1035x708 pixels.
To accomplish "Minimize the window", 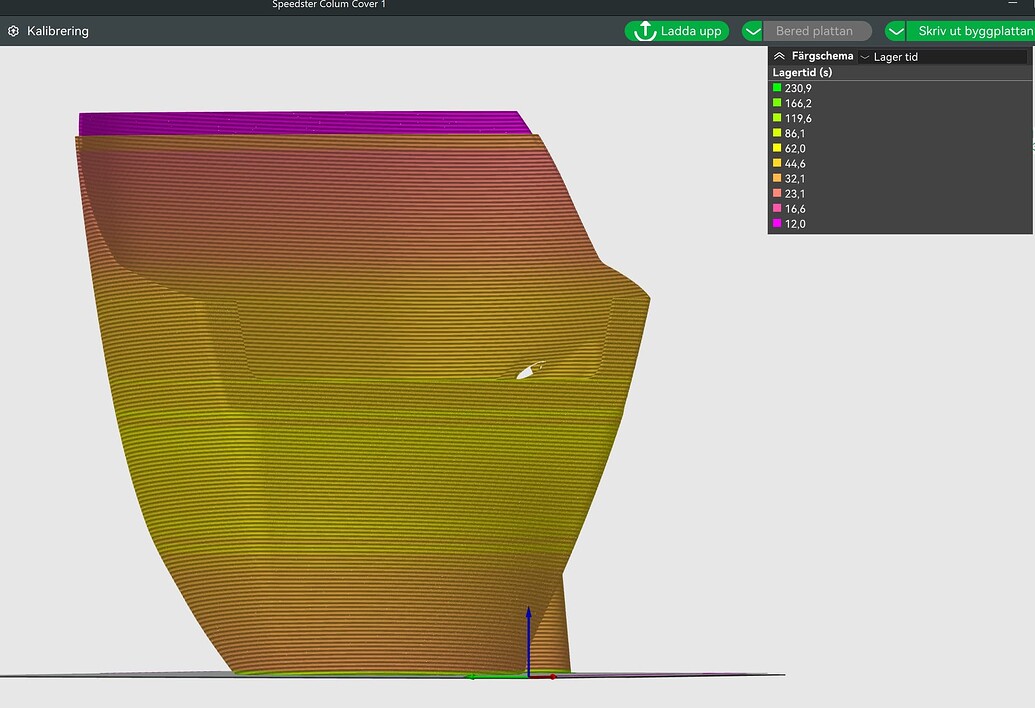I will (x=1013, y=4).
